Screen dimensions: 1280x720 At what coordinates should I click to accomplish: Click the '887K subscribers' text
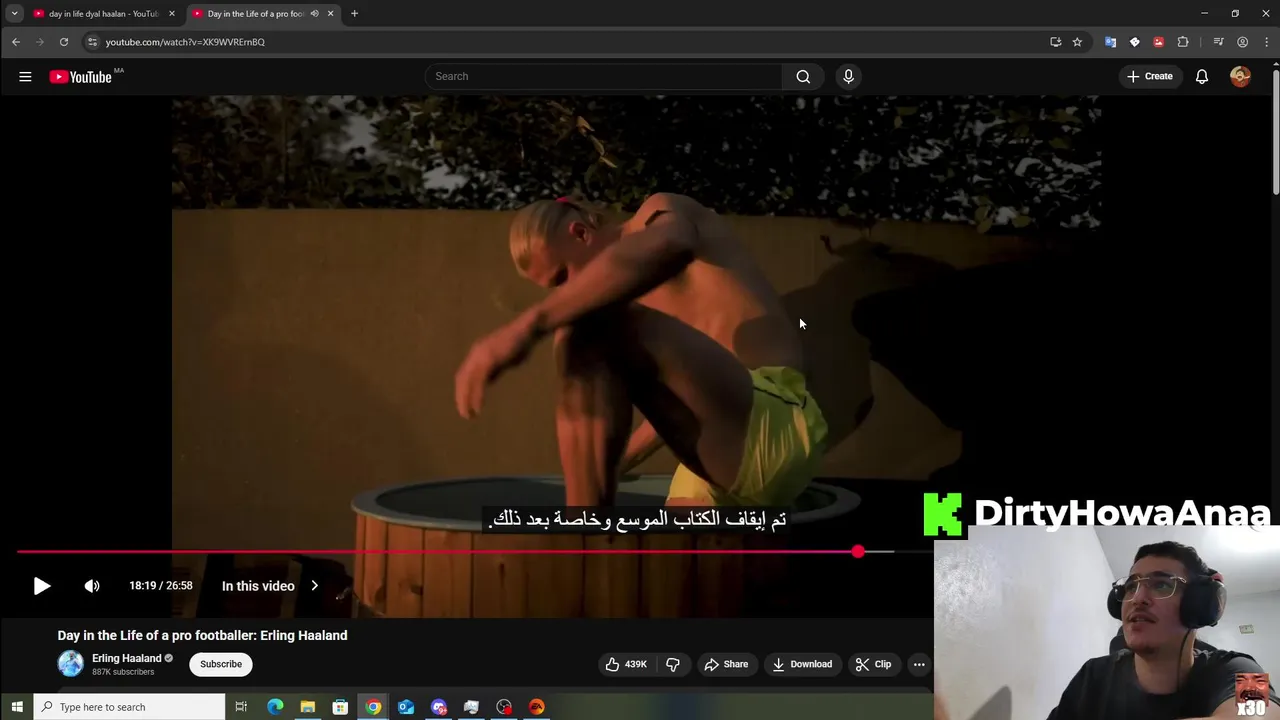[123, 672]
